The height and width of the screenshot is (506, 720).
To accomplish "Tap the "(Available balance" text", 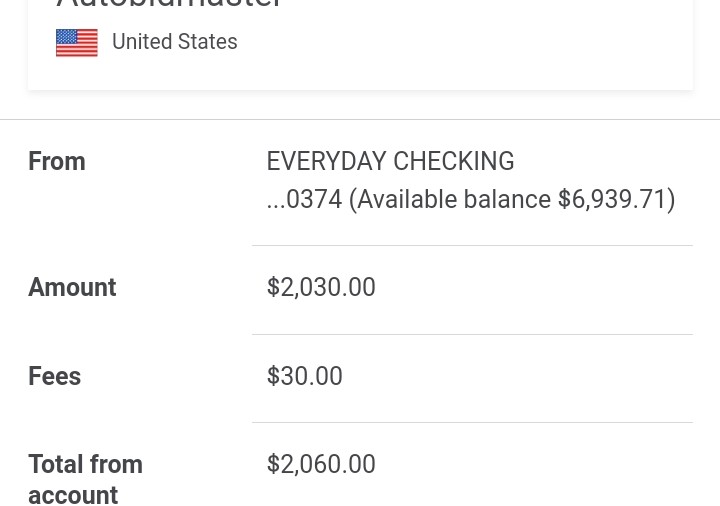I will tap(450, 200).
